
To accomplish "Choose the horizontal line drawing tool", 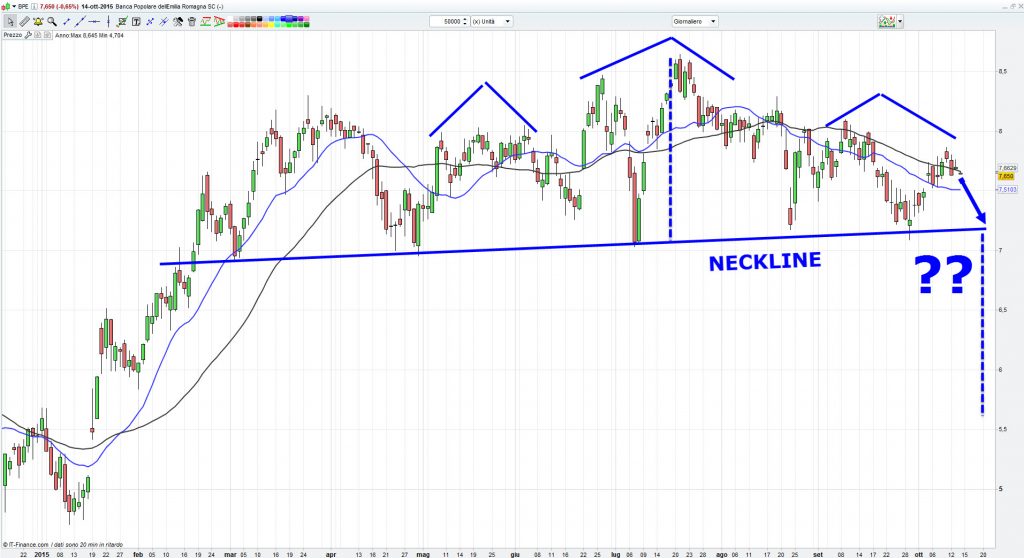I will 94,21.
